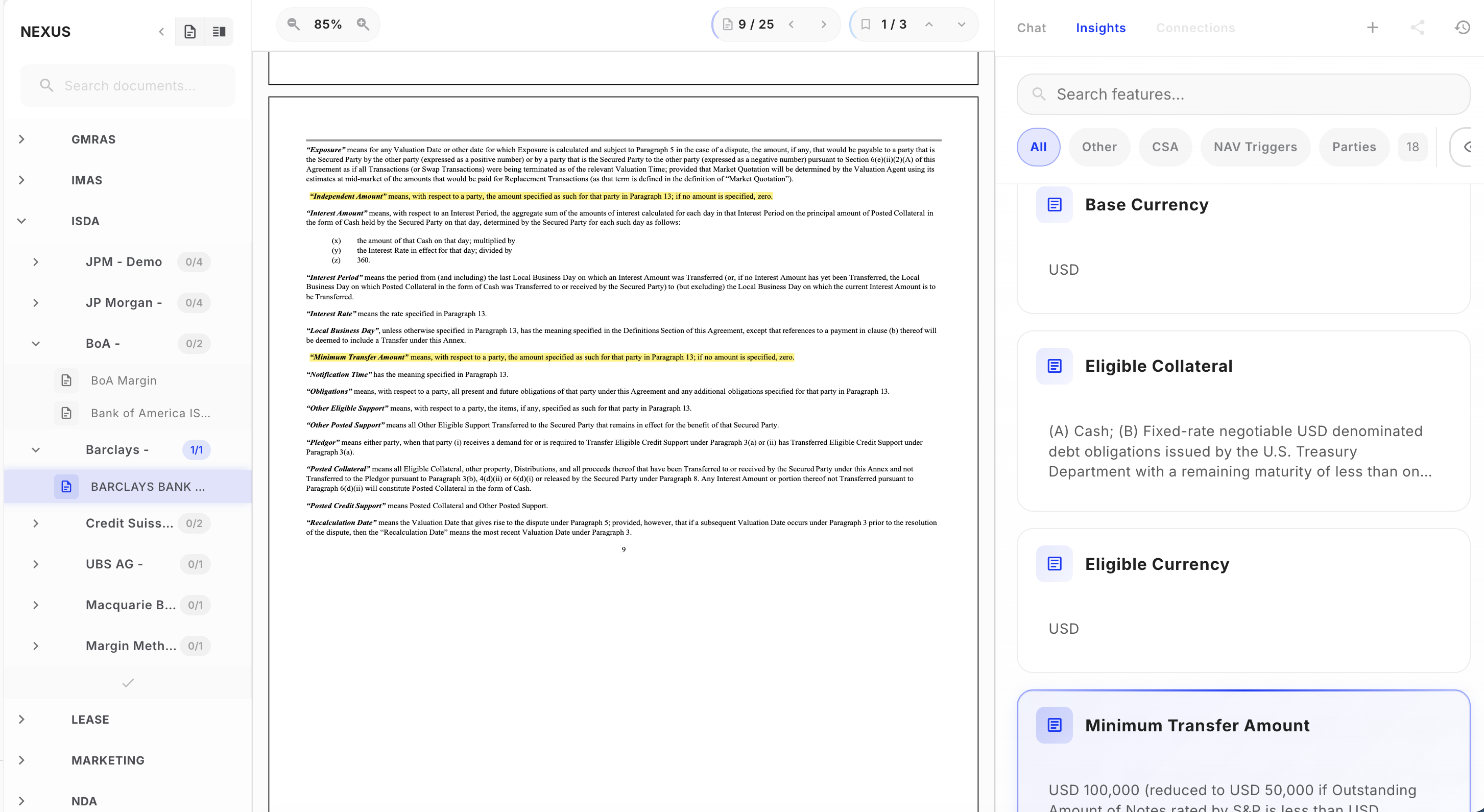Click the plus icon to add a new item
Image resolution: width=1484 pixels, height=812 pixels.
pos(1373,27)
